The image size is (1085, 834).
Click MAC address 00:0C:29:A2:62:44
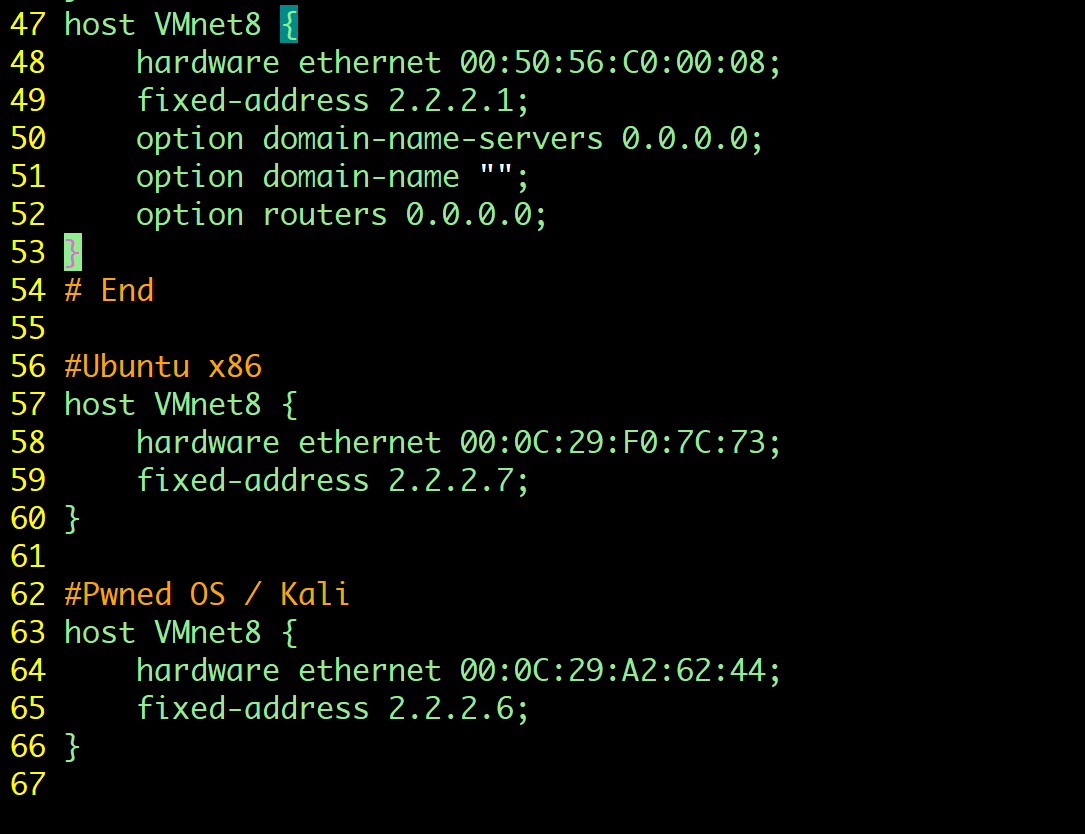point(619,670)
